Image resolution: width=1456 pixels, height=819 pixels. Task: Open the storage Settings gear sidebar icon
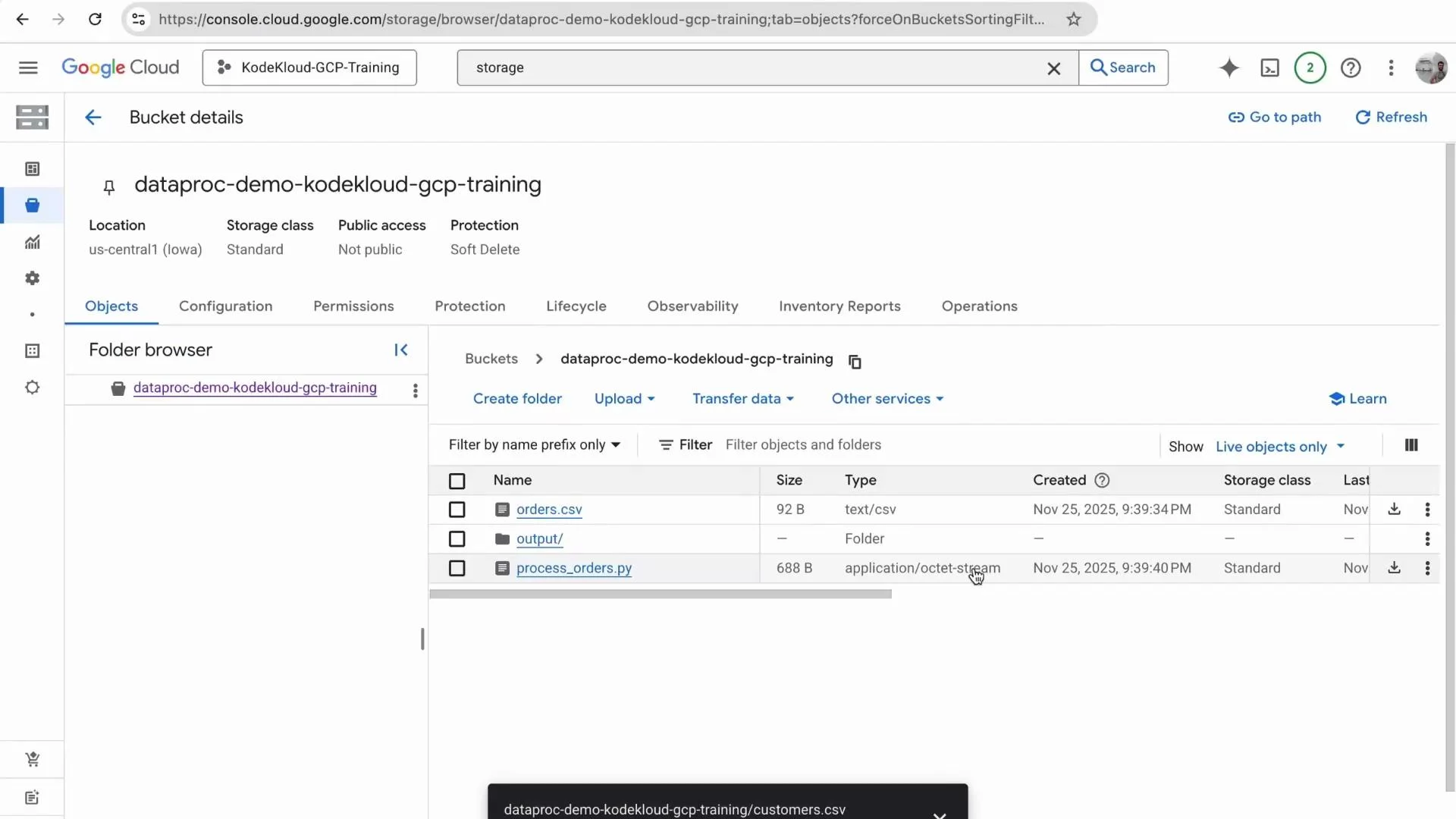click(32, 278)
